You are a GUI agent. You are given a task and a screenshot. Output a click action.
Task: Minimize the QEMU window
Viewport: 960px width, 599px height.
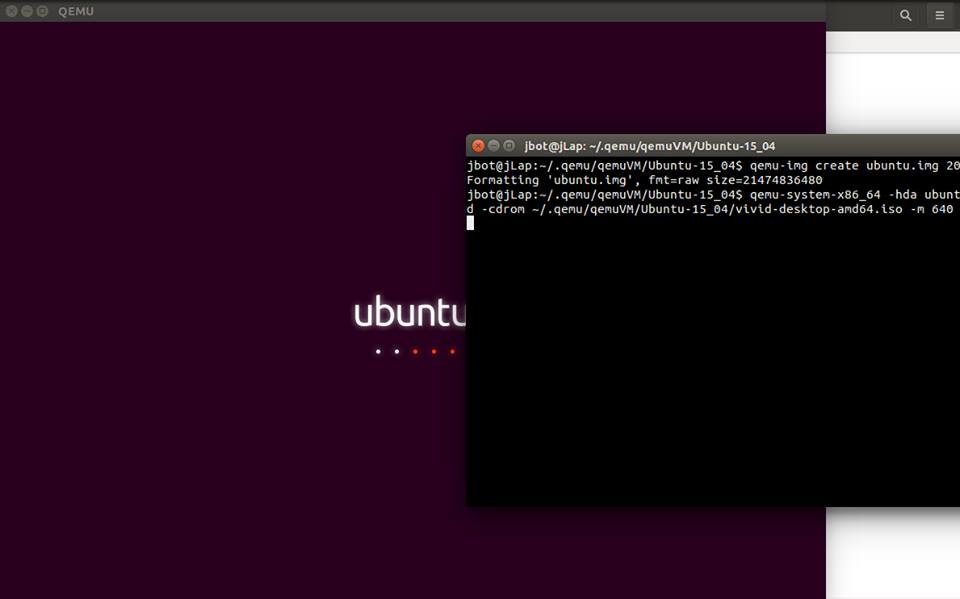pos(27,11)
